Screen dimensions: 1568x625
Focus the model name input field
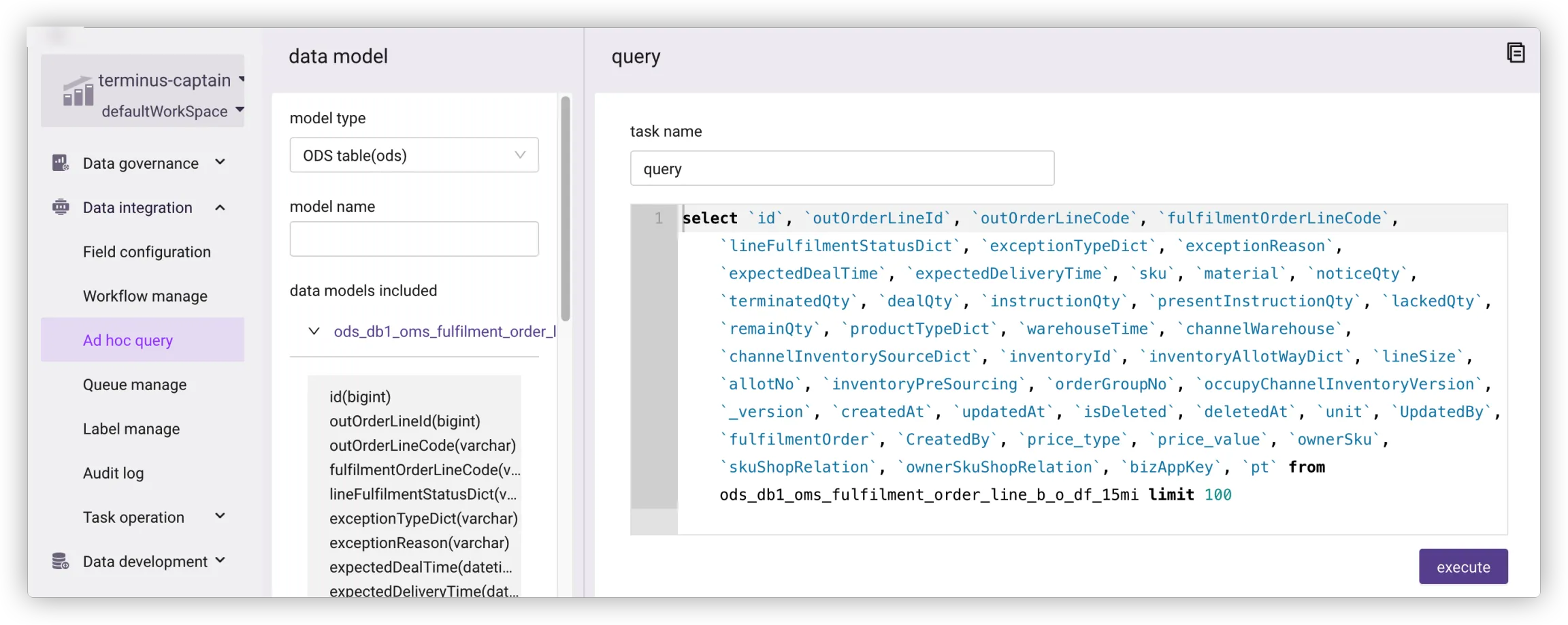pos(414,239)
